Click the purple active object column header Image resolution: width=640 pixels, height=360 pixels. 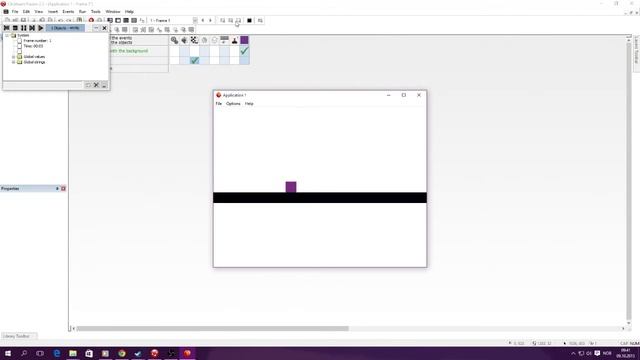(x=244, y=40)
